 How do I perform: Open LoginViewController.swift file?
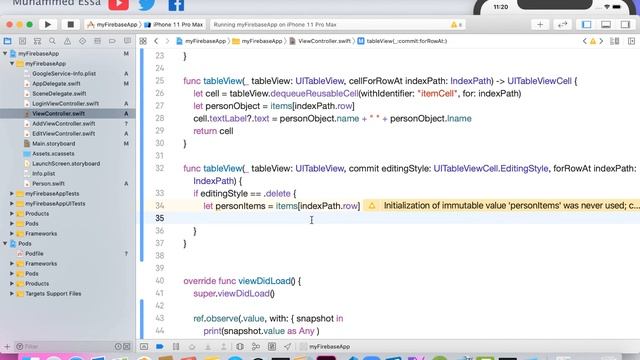coord(65,103)
